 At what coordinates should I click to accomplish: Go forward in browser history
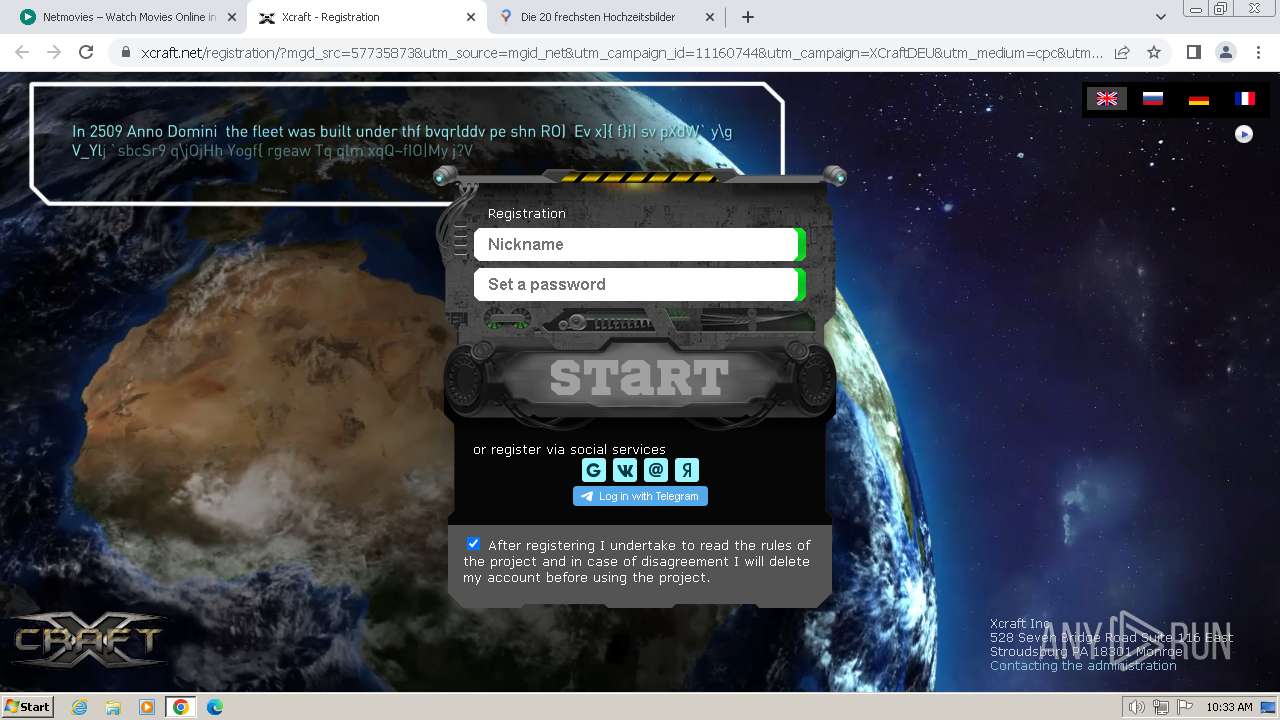[x=54, y=52]
